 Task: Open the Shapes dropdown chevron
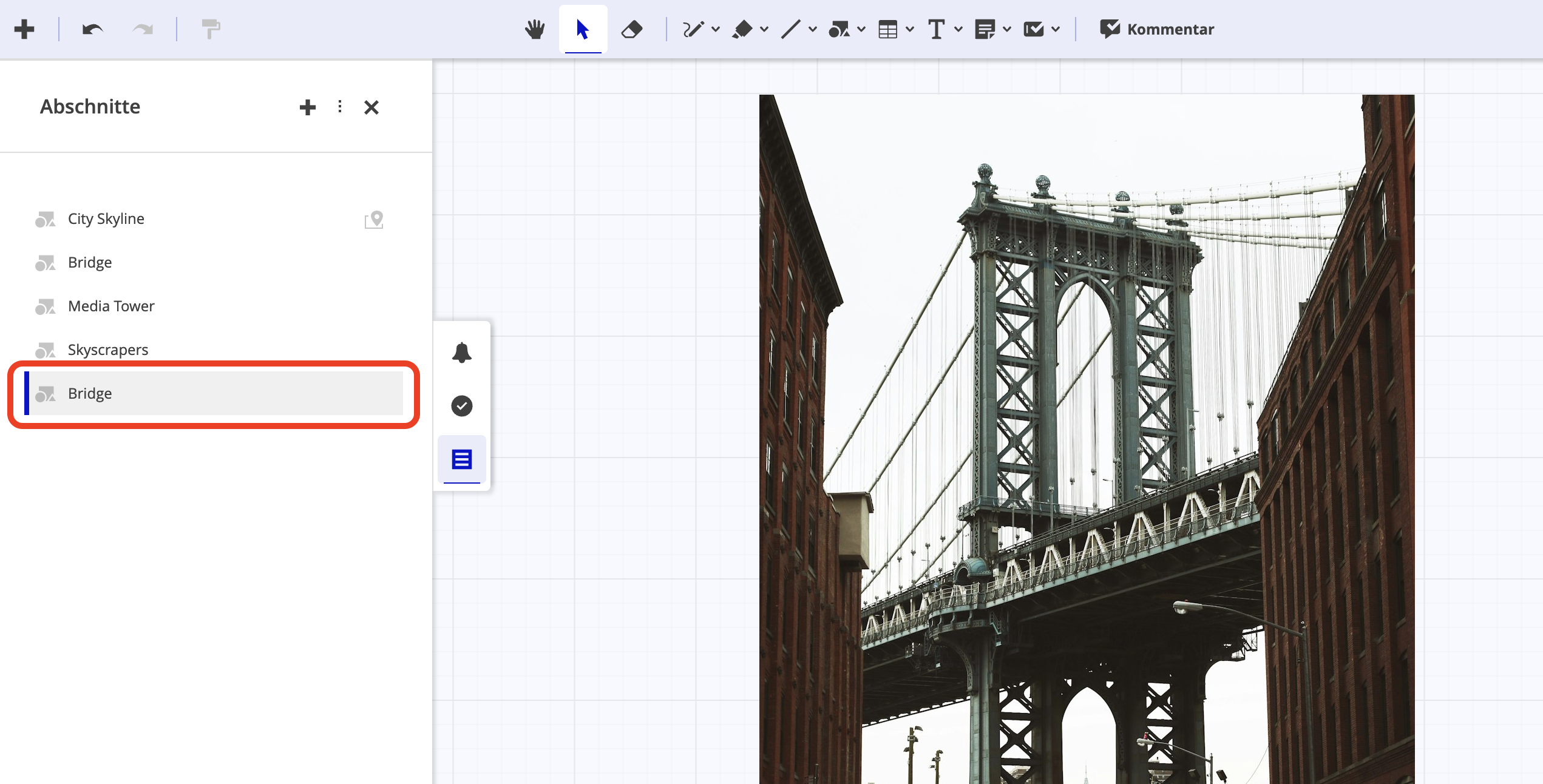click(x=861, y=29)
